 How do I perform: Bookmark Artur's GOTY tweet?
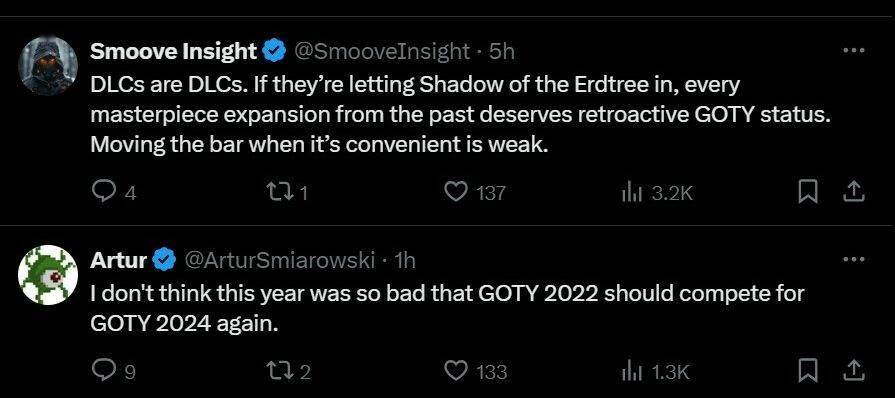[807, 372]
